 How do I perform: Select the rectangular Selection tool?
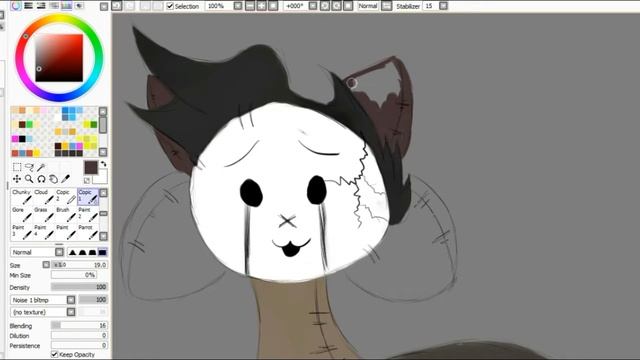[x=17, y=167]
